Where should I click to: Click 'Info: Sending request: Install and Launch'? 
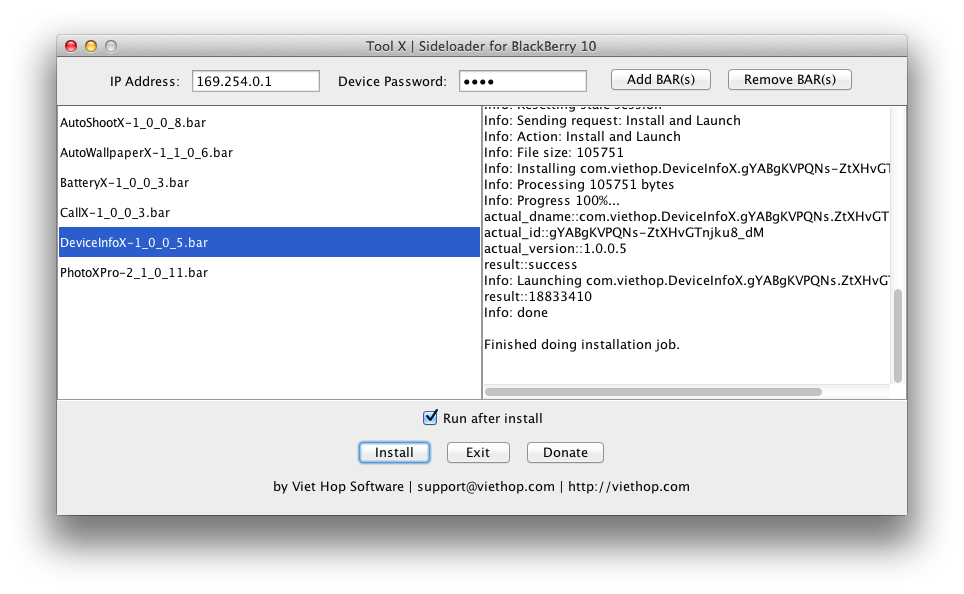click(612, 121)
